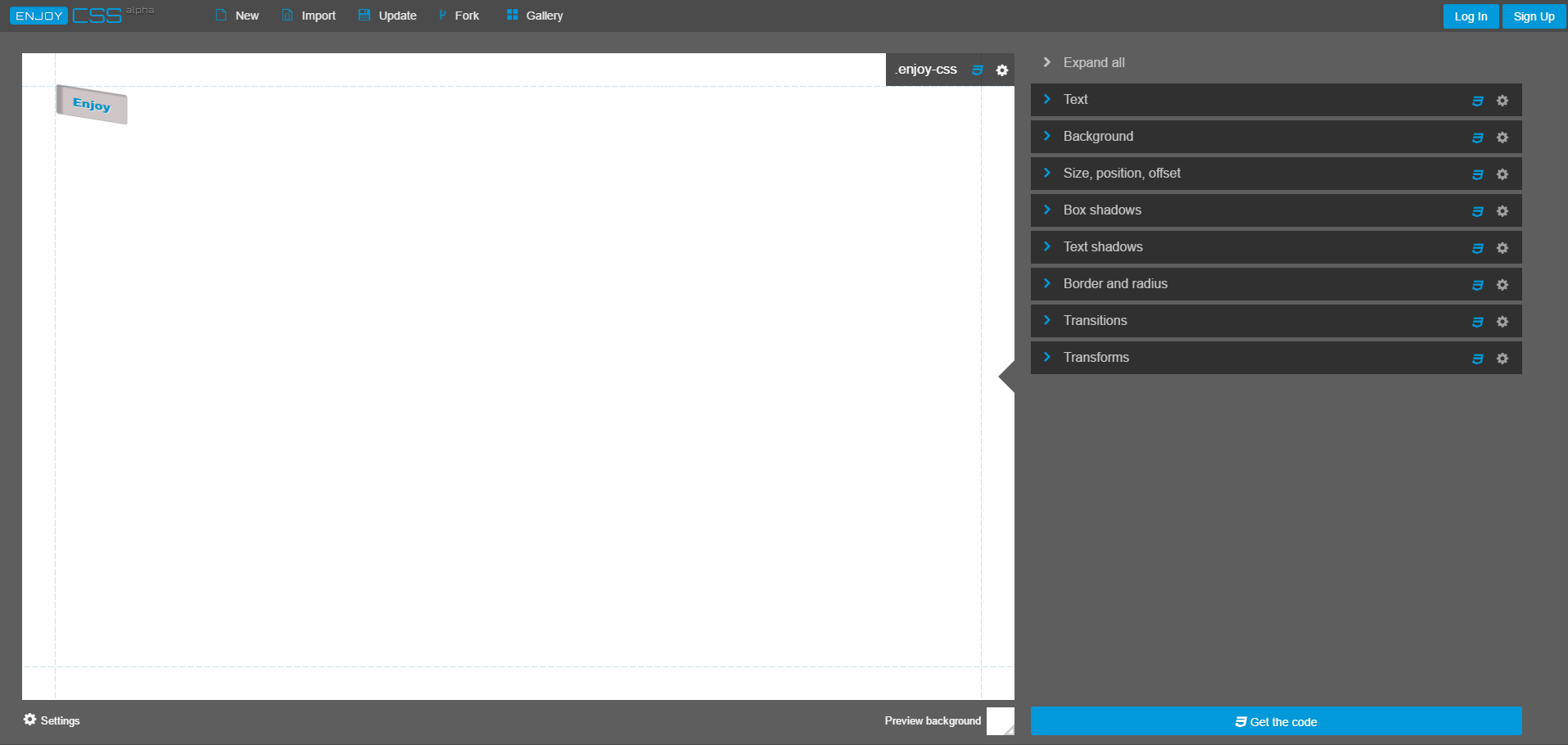
Task: Click the Log In button
Action: click(x=1471, y=16)
